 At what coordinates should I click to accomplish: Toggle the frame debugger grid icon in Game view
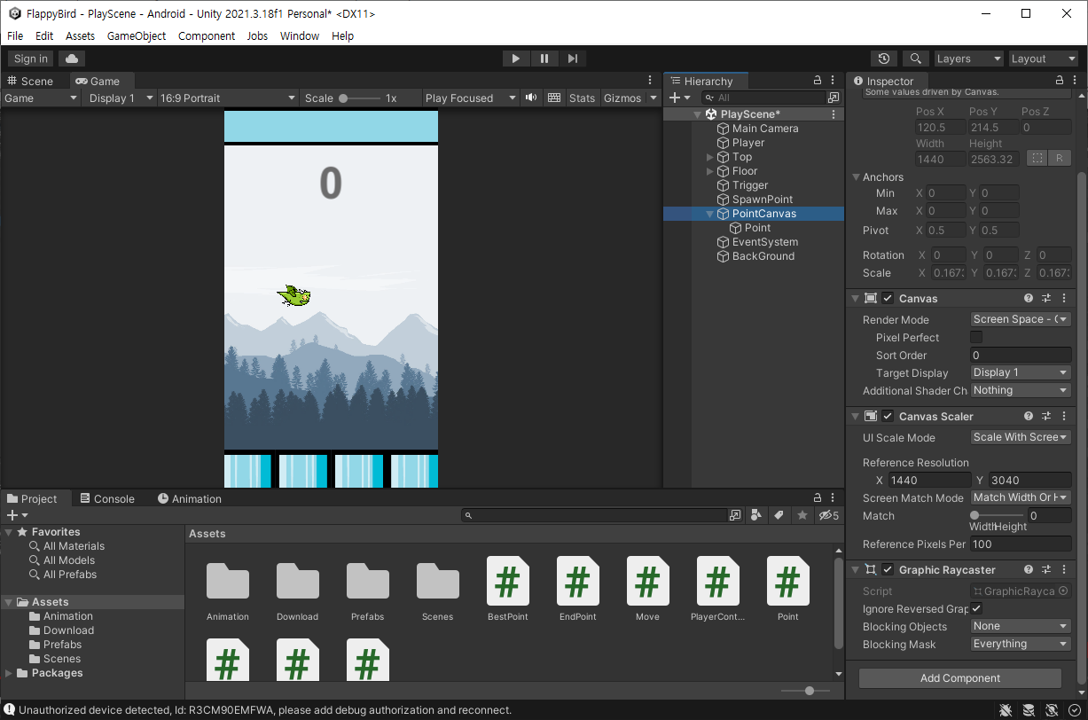(554, 98)
